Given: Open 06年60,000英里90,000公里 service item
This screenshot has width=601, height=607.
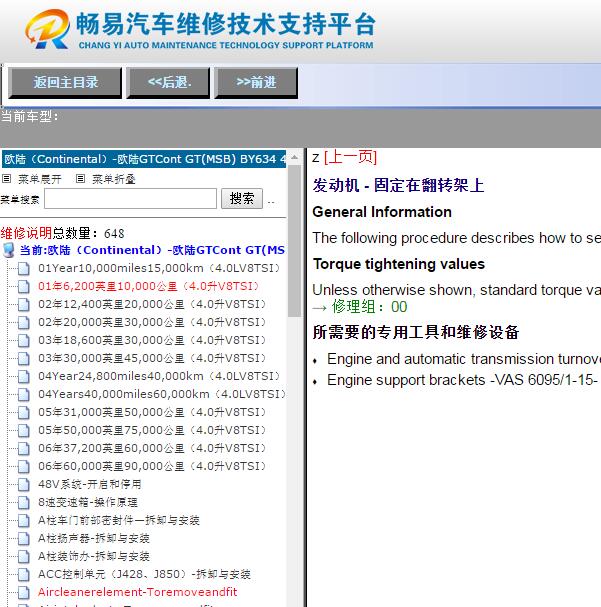Looking at the screenshot, I should tap(152, 466).
